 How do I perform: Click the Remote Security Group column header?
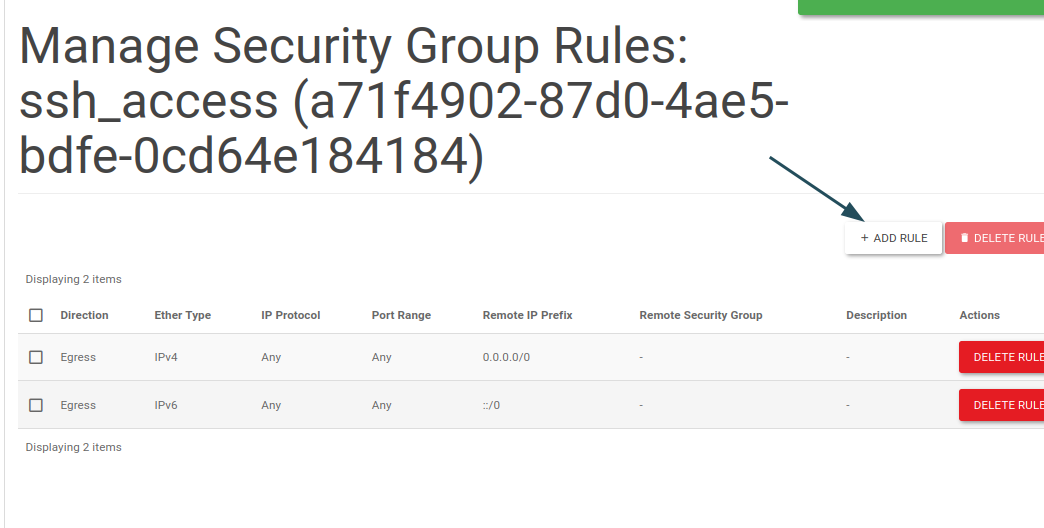700,315
